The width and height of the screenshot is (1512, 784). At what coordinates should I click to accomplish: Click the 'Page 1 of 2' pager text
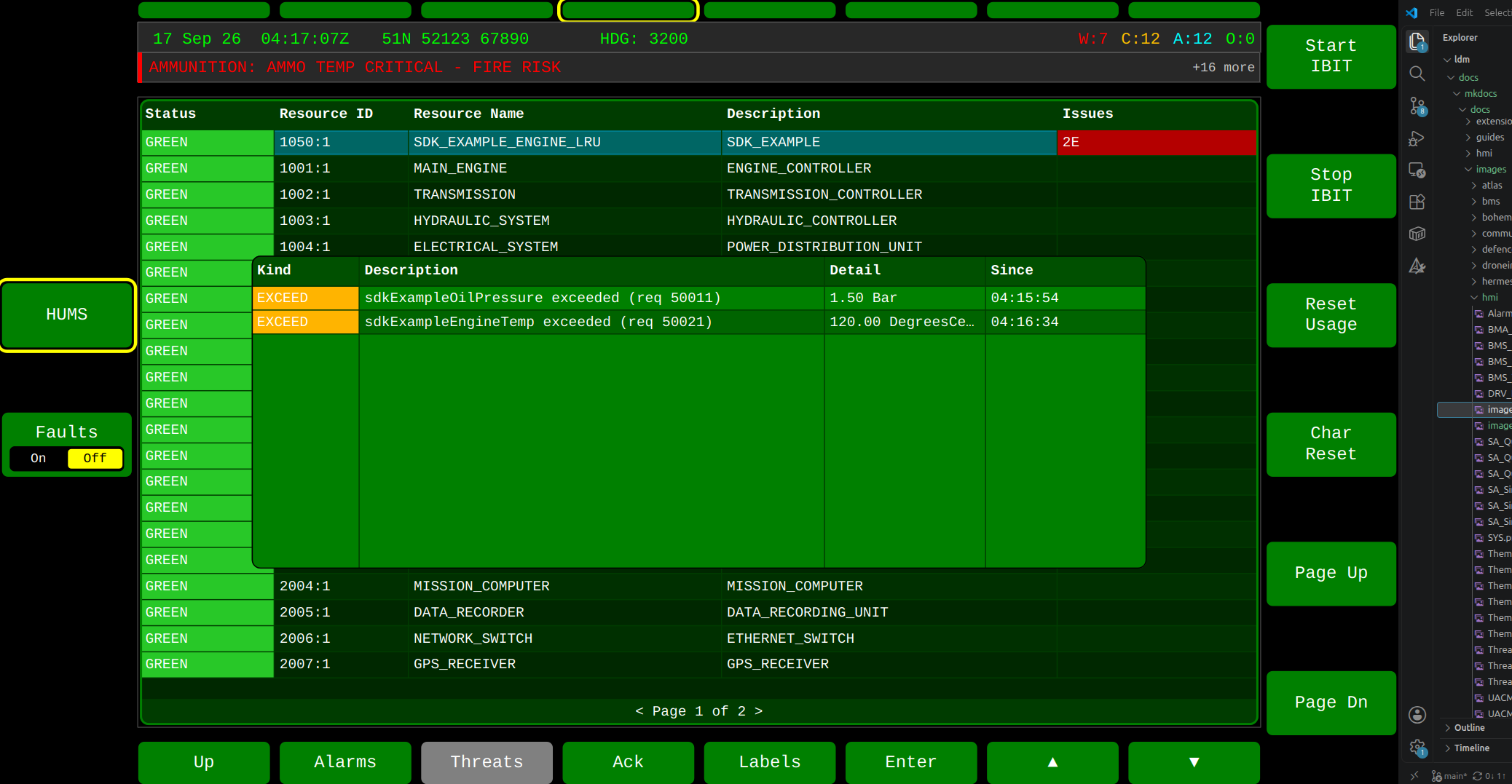coord(699,711)
